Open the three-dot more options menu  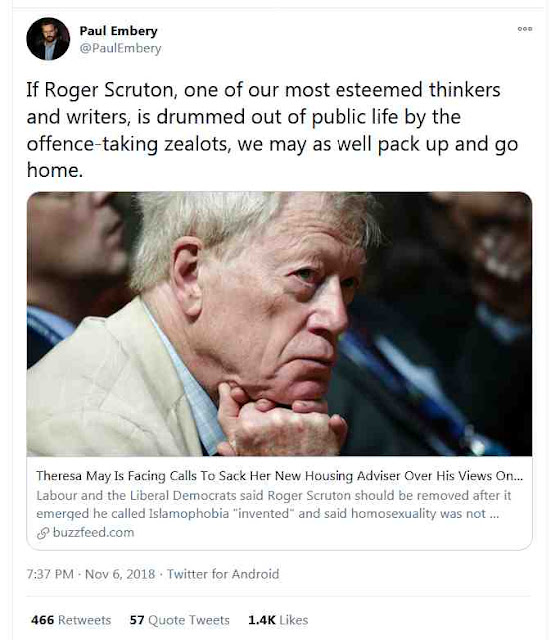[524, 29]
